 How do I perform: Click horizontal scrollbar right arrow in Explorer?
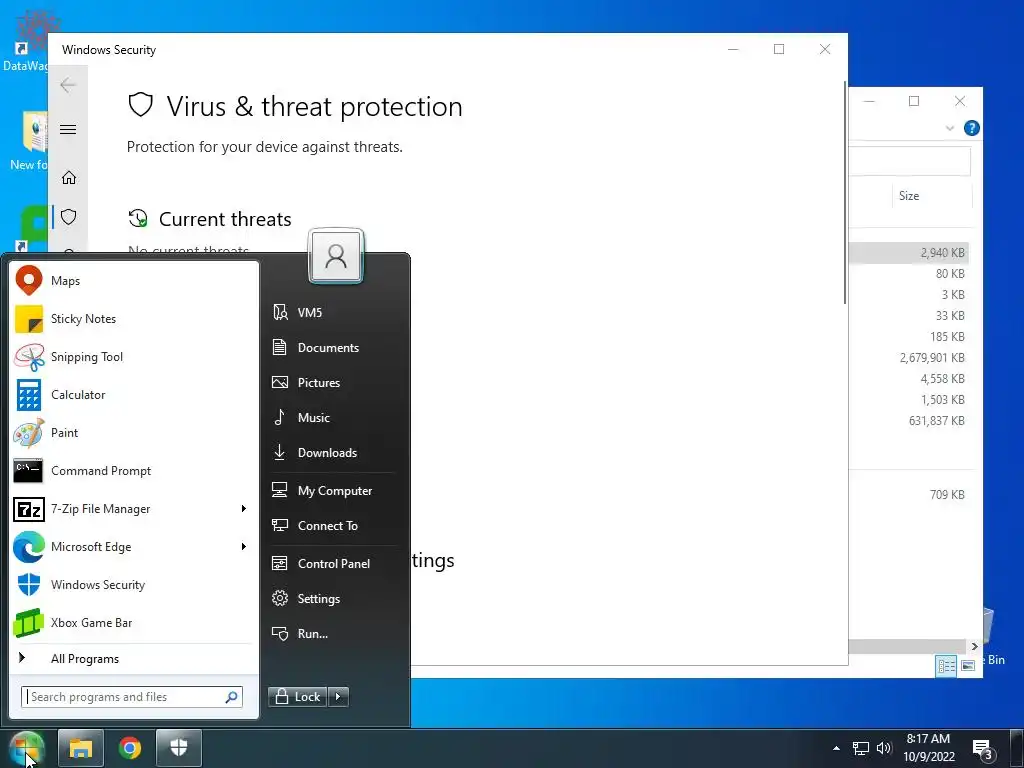(974, 647)
